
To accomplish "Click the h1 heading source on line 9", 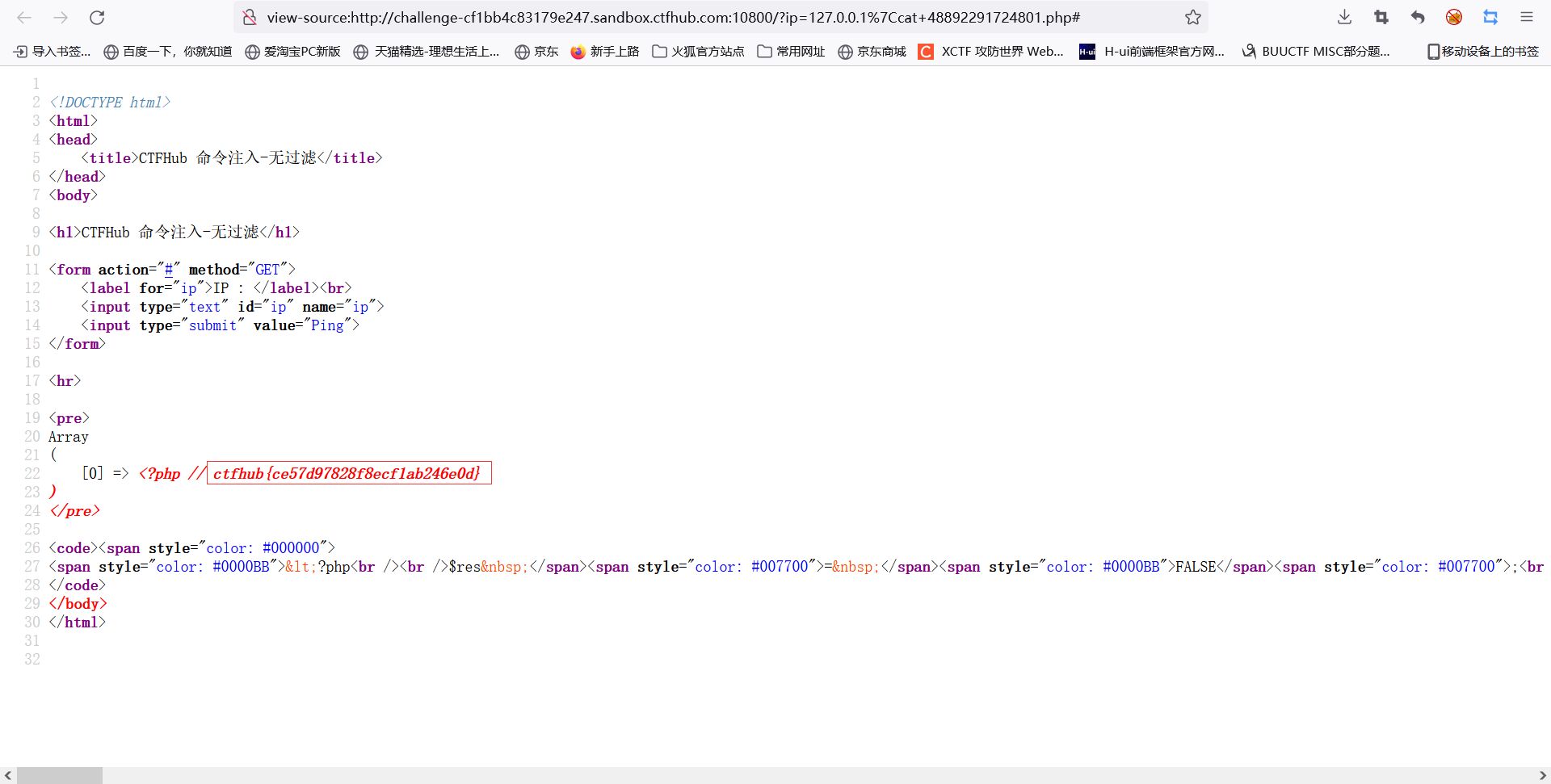I will tap(174, 233).
